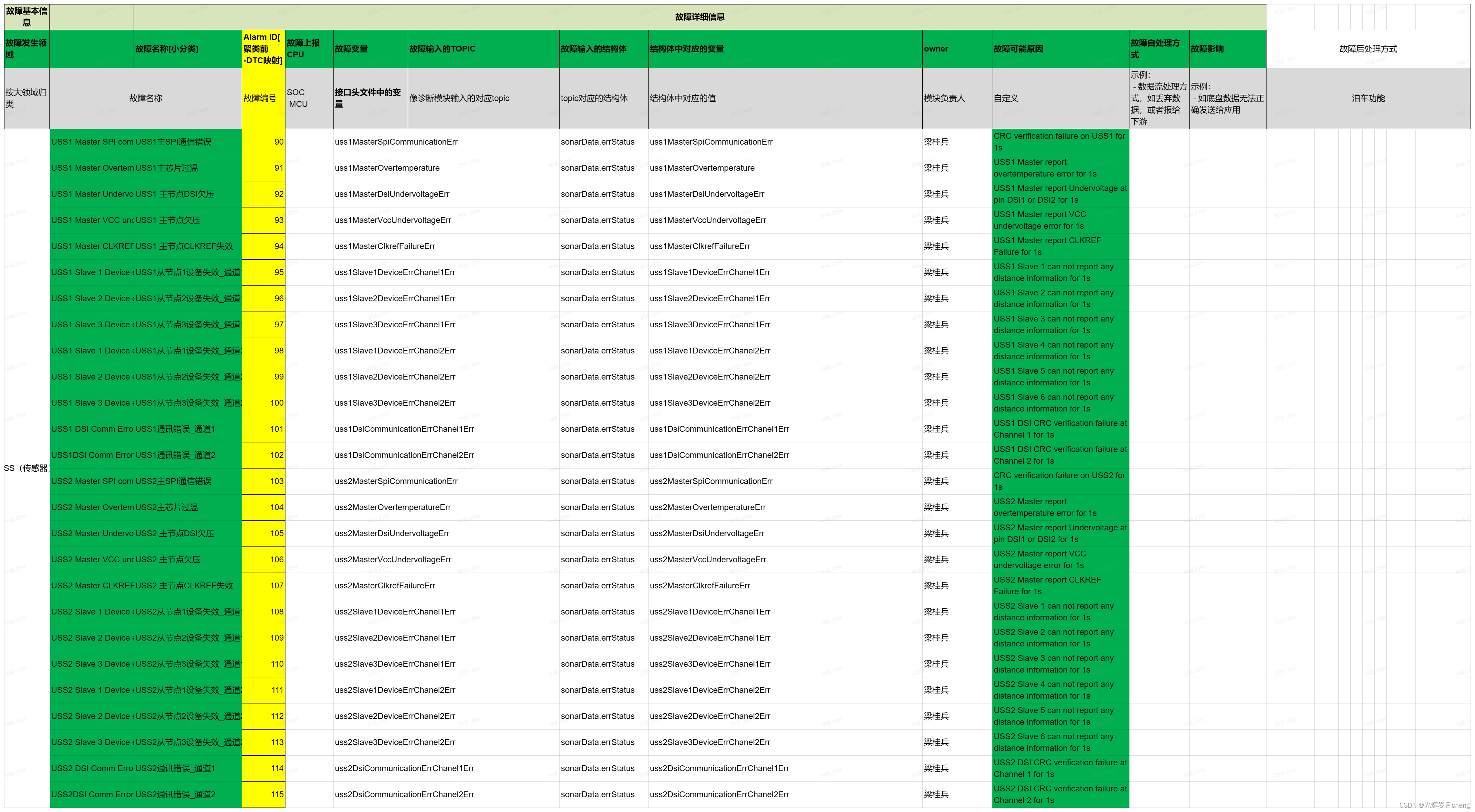Click Alarm ID cell 115
Viewport: 1475px width, 812px height.
tap(263, 795)
